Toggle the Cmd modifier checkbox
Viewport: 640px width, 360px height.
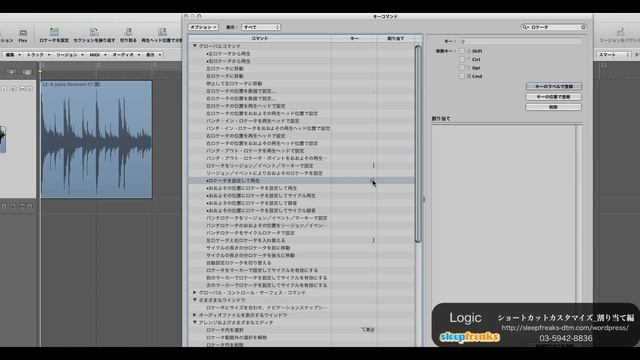pos(462,76)
